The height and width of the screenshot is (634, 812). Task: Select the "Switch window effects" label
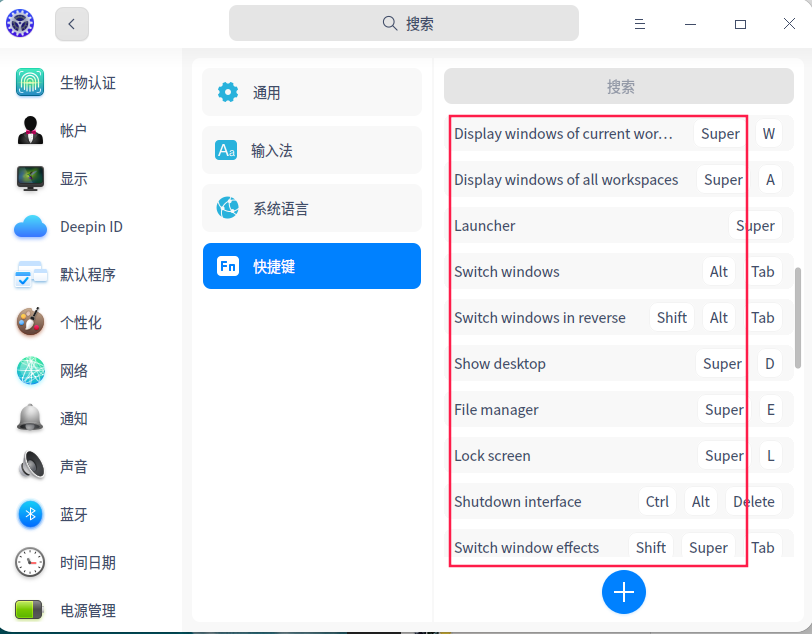tap(526, 547)
